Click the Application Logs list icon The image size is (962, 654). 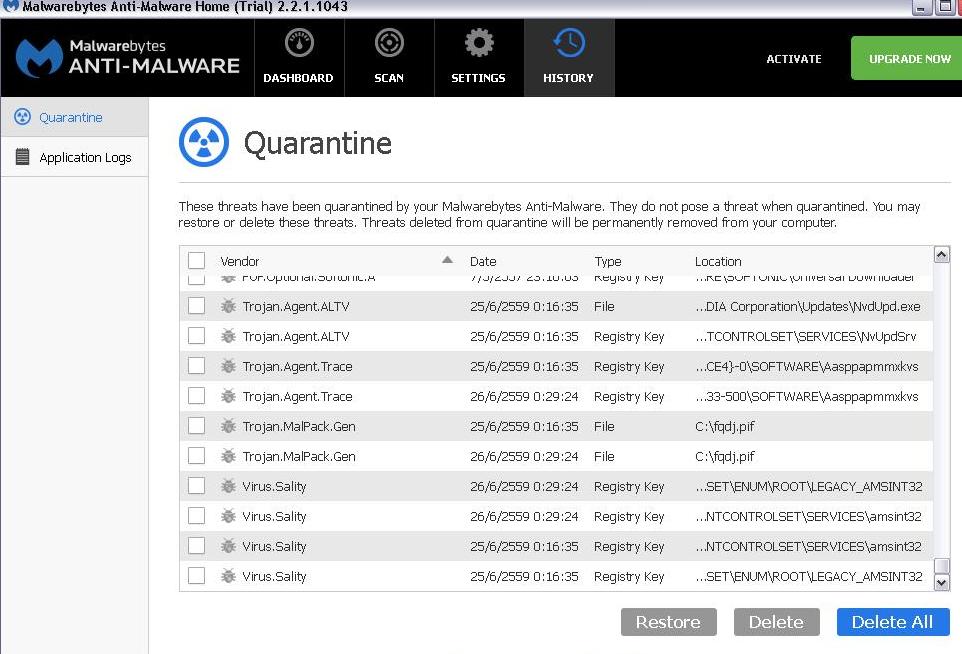(23, 157)
